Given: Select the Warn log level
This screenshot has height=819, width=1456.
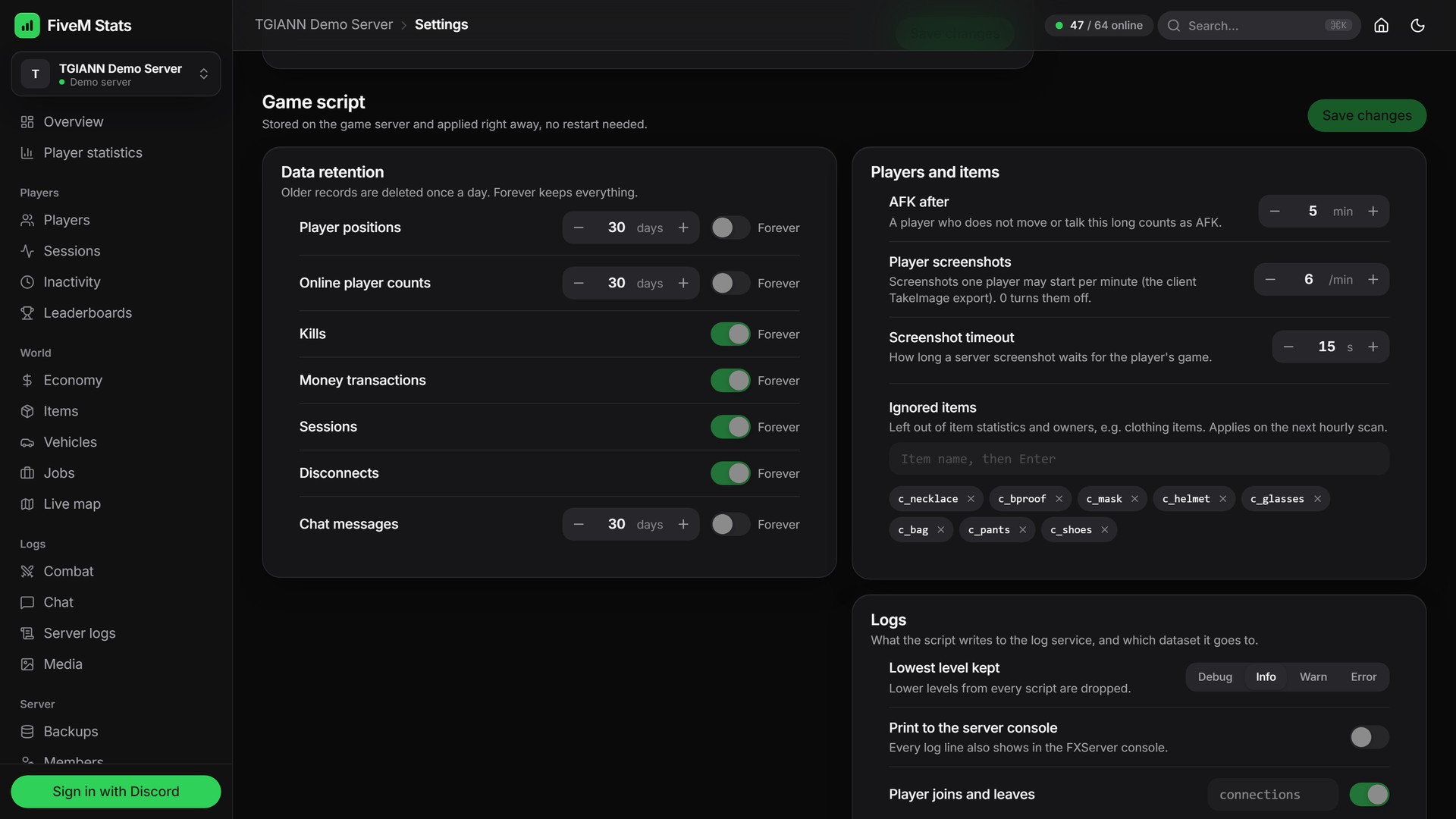Looking at the screenshot, I should tap(1313, 677).
